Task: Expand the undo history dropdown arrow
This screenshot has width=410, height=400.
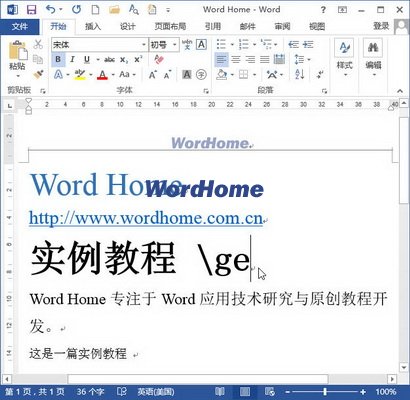Action: click(x=60, y=10)
